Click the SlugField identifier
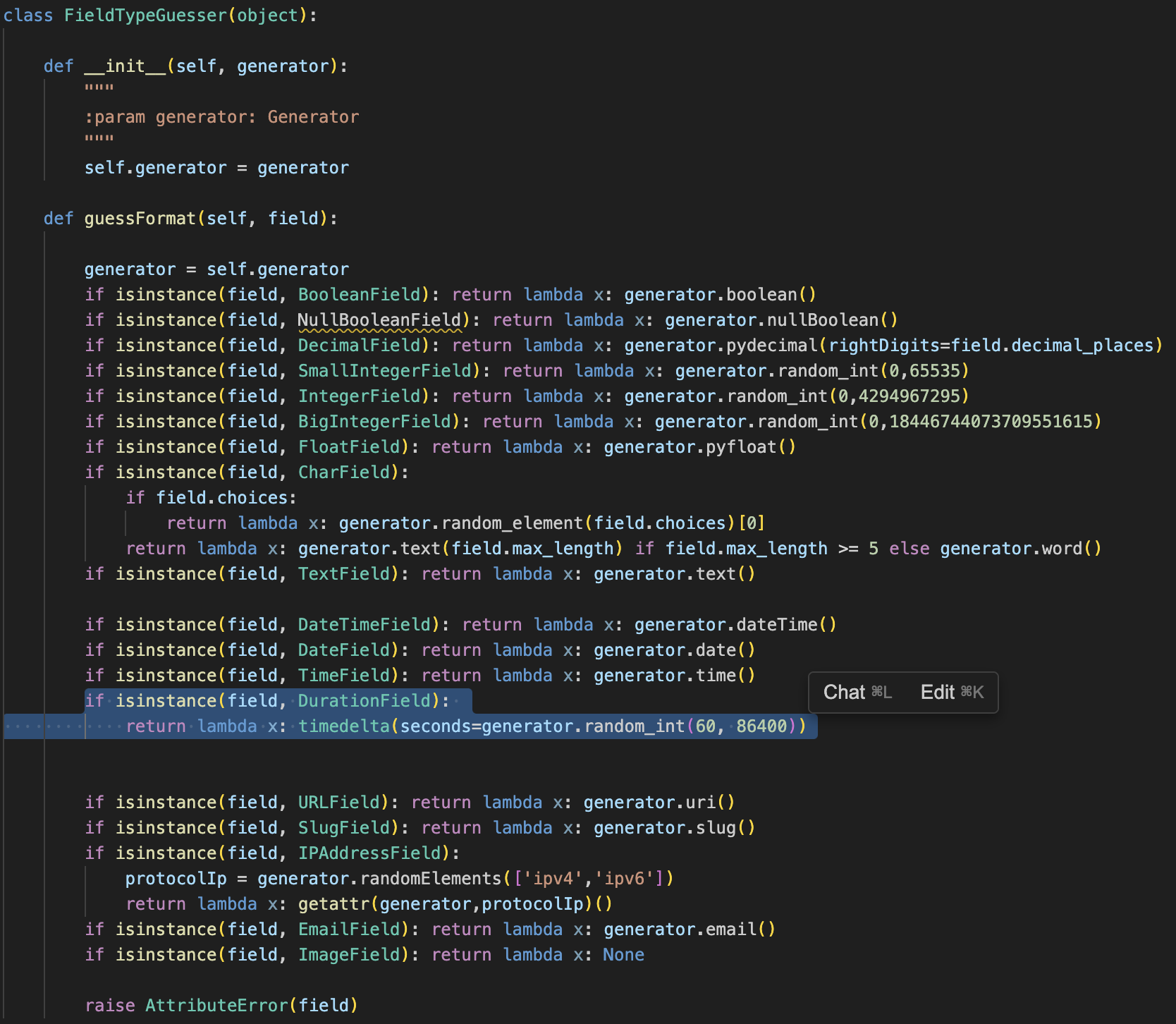Viewport: 1176px width, 1024px height. pyautogui.click(x=344, y=828)
